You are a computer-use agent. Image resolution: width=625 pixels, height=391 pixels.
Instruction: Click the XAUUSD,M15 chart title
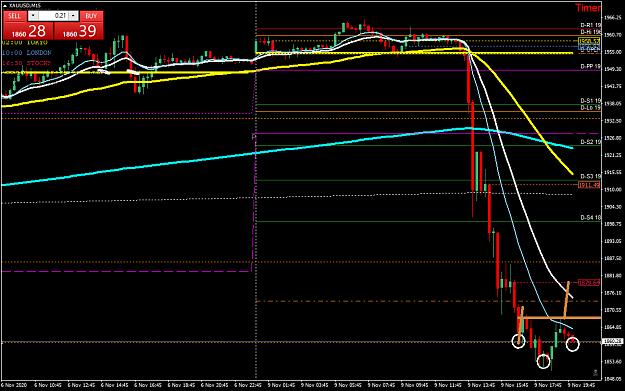pos(25,6)
